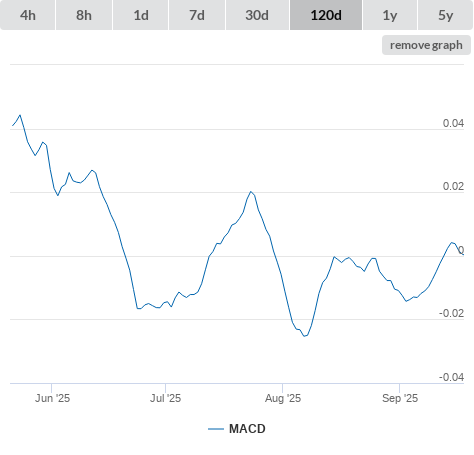The image size is (474, 455).
Task: Show the 5y time range
Action: coord(445,15)
